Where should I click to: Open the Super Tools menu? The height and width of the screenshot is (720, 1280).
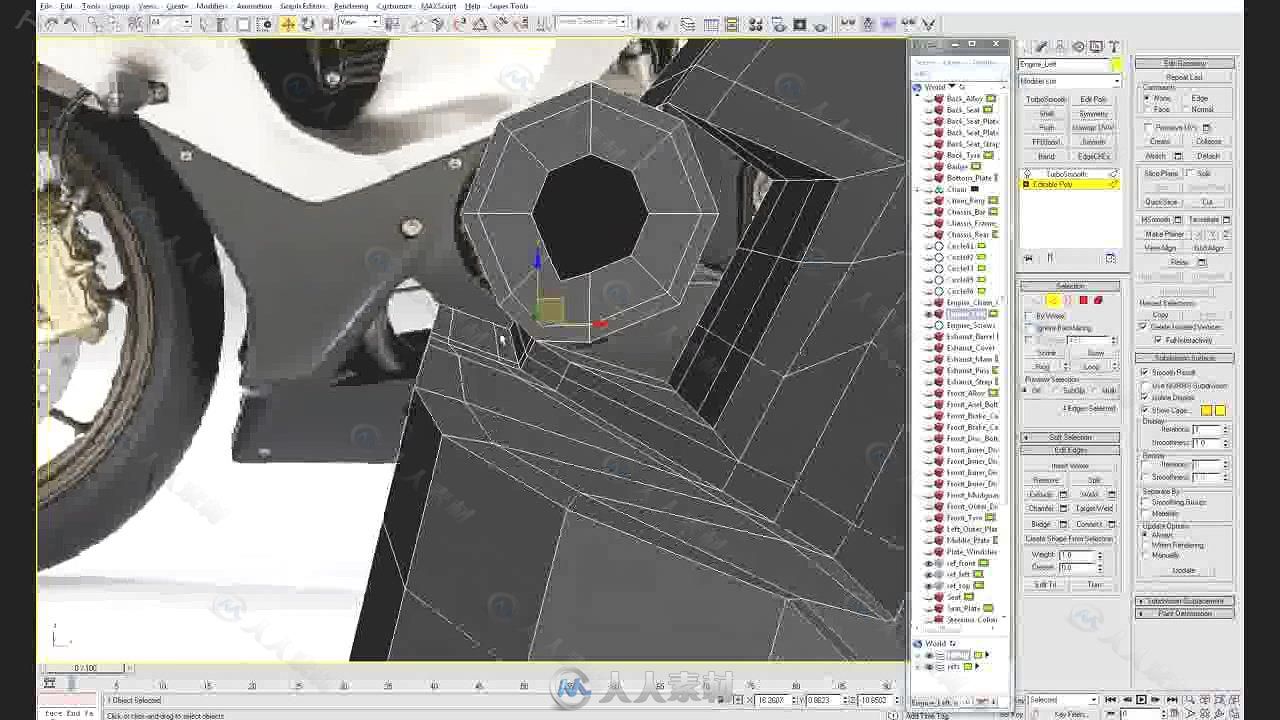click(508, 6)
